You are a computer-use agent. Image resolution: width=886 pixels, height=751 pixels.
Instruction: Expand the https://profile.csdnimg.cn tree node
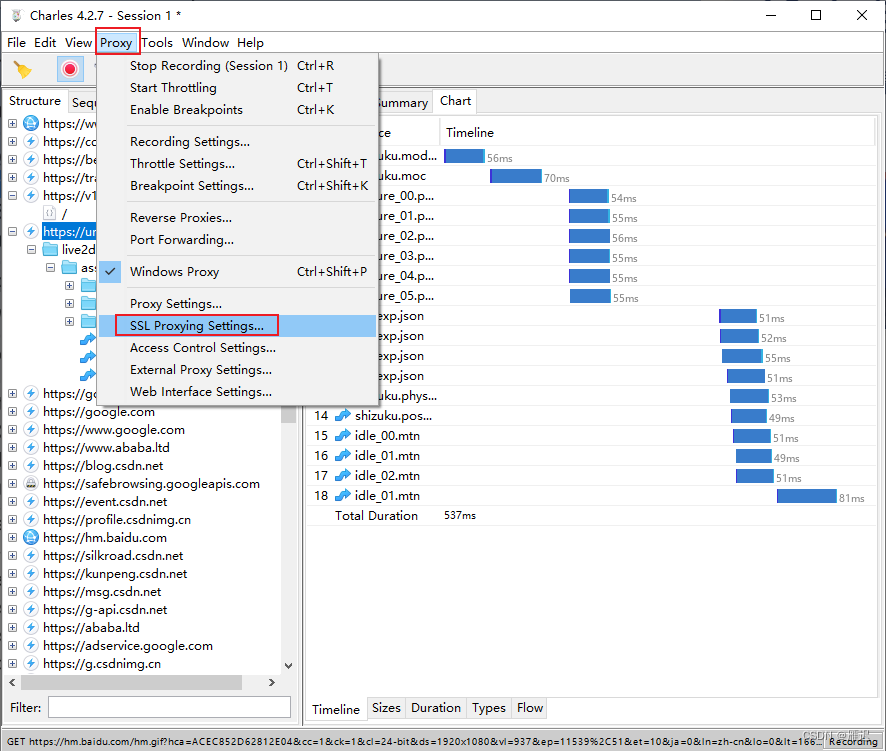(x=12, y=520)
